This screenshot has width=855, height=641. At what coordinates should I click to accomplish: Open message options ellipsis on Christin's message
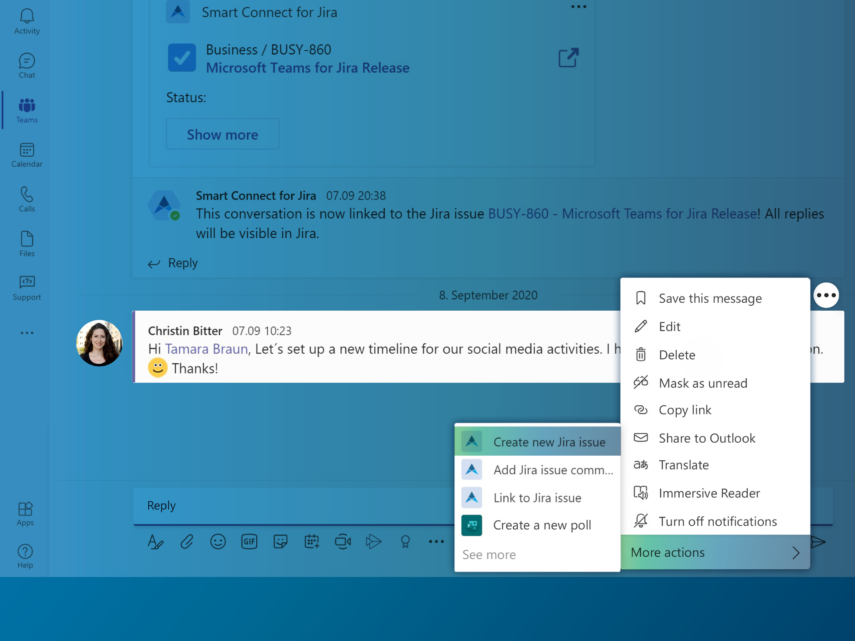coord(826,295)
